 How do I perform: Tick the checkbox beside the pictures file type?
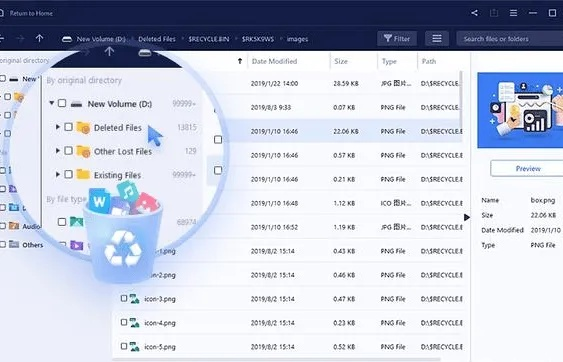pos(62,222)
